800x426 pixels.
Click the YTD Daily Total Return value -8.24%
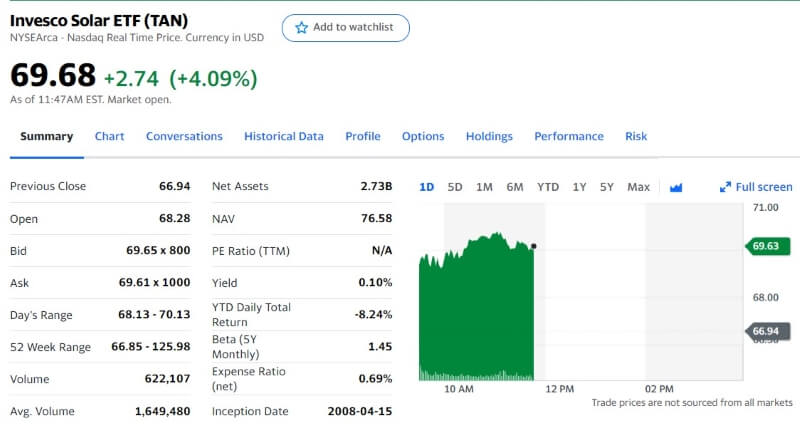click(x=373, y=315)
